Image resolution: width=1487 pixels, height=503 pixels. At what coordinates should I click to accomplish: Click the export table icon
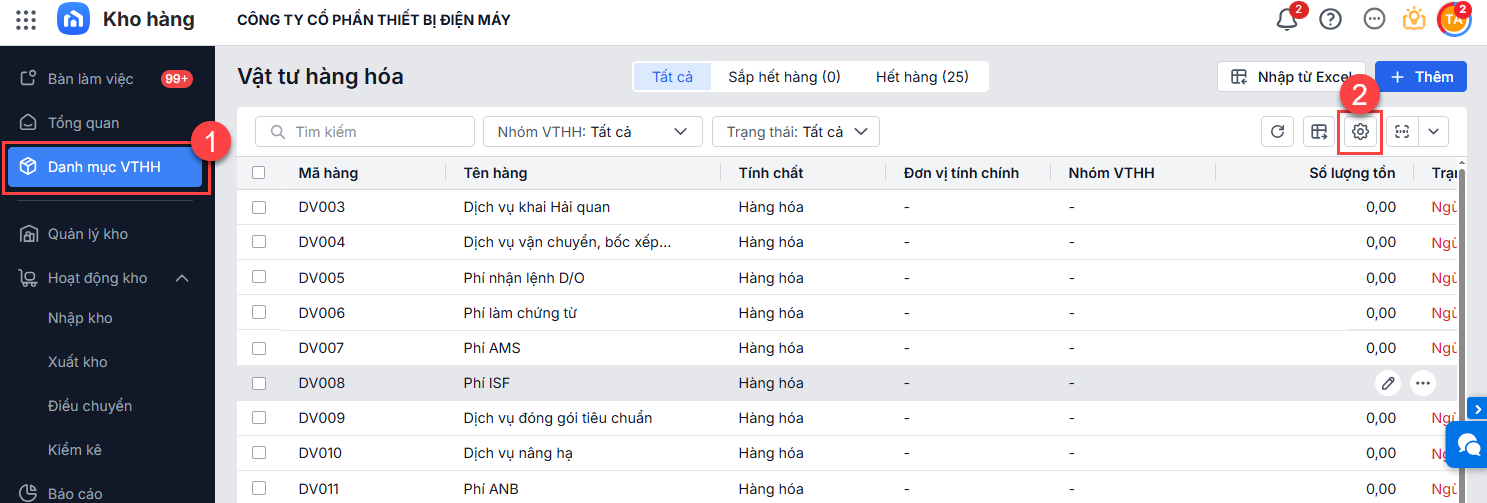(x=1319, y=131)
